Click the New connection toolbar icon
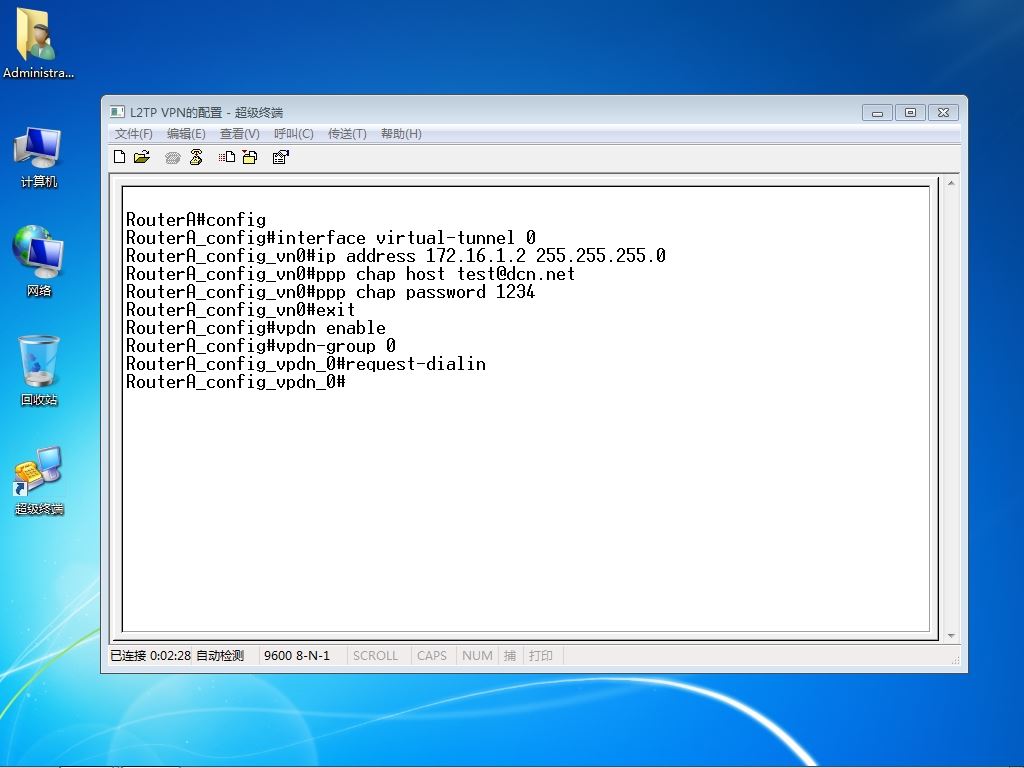Image resolution: width=1024 pixels, height=768 pixels. [x=119, y=157]
